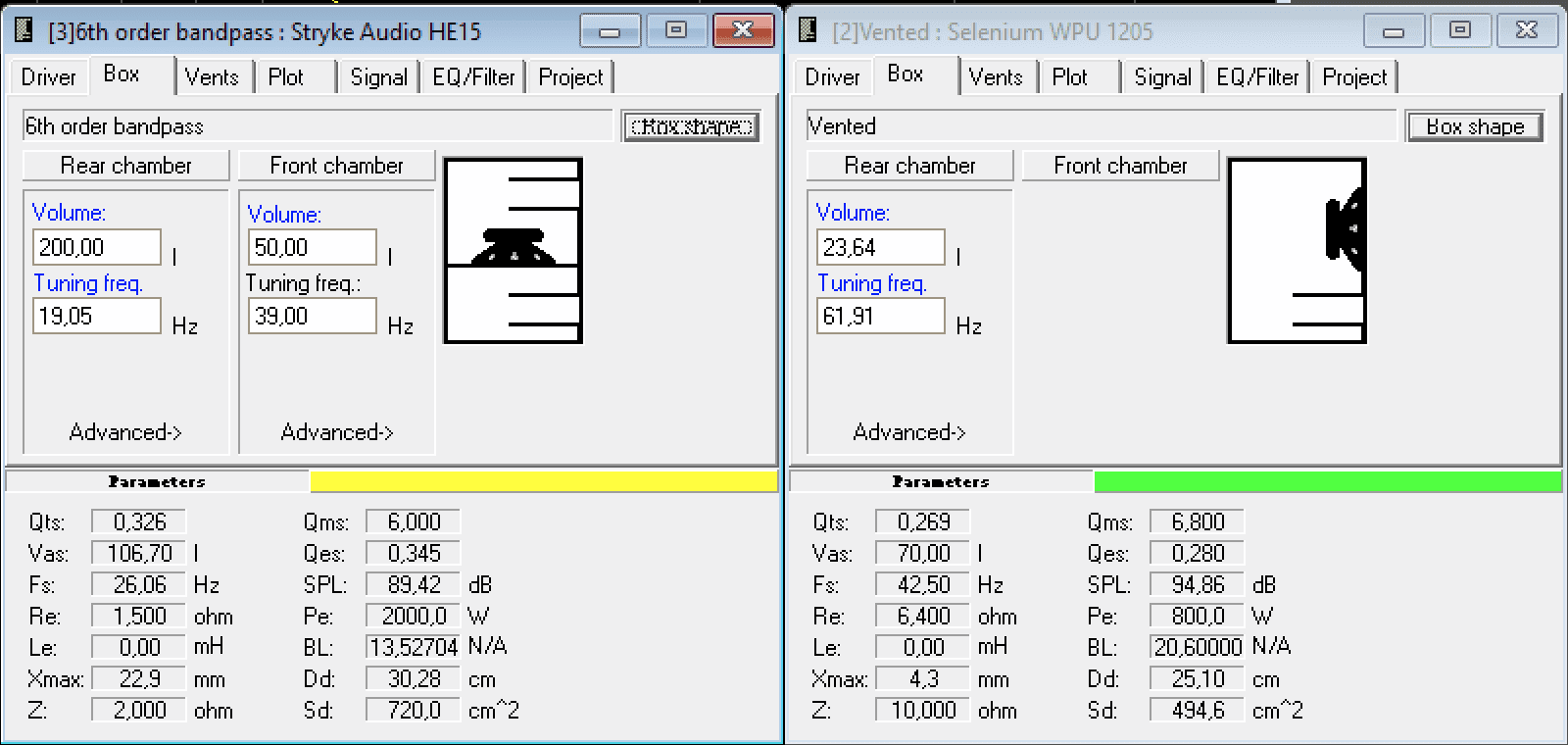Maximize the Vented Selenium WPU 1205 window
The width and height of the screenshot is (1568, 745).
tap(1460, 30)
